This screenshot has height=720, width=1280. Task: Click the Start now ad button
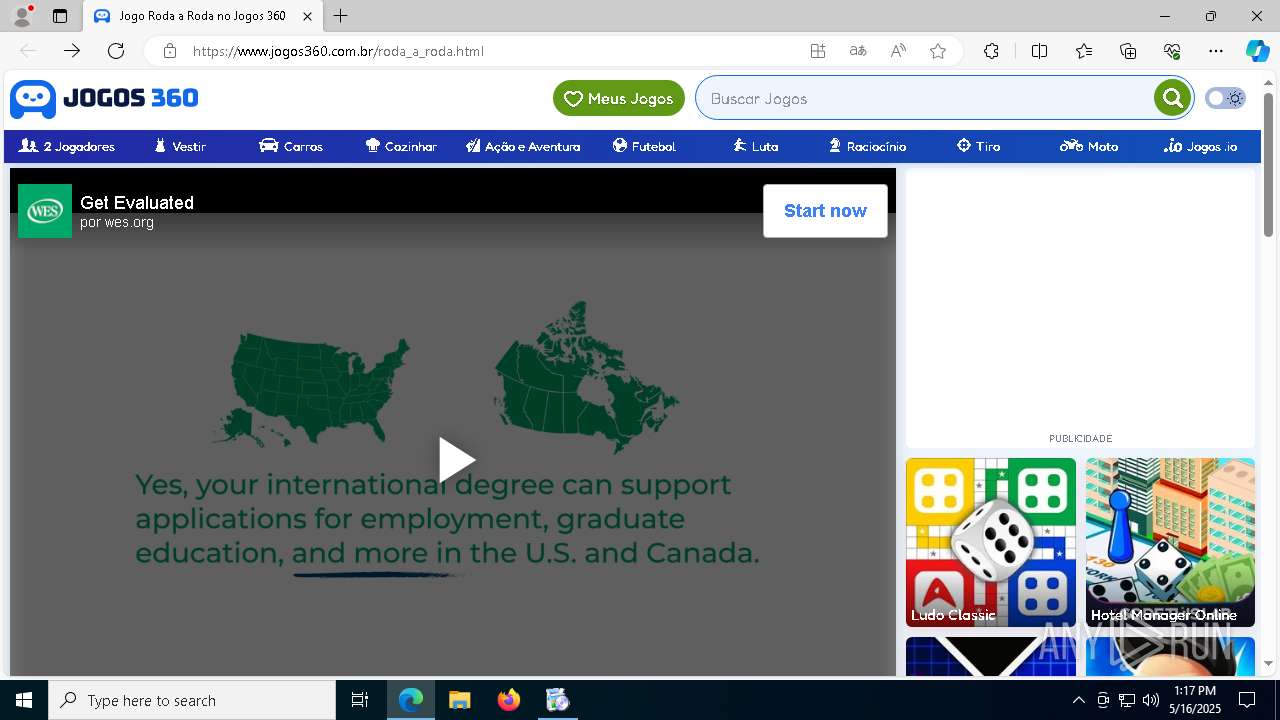[x=825, y=211]
